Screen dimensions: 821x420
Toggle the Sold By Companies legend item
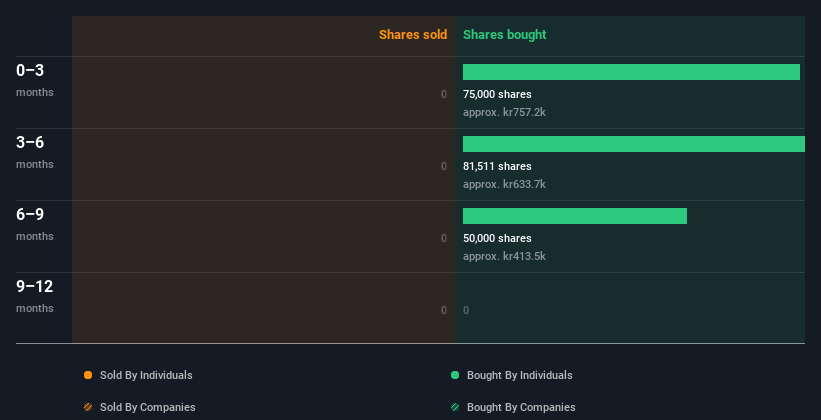(140, 407)
